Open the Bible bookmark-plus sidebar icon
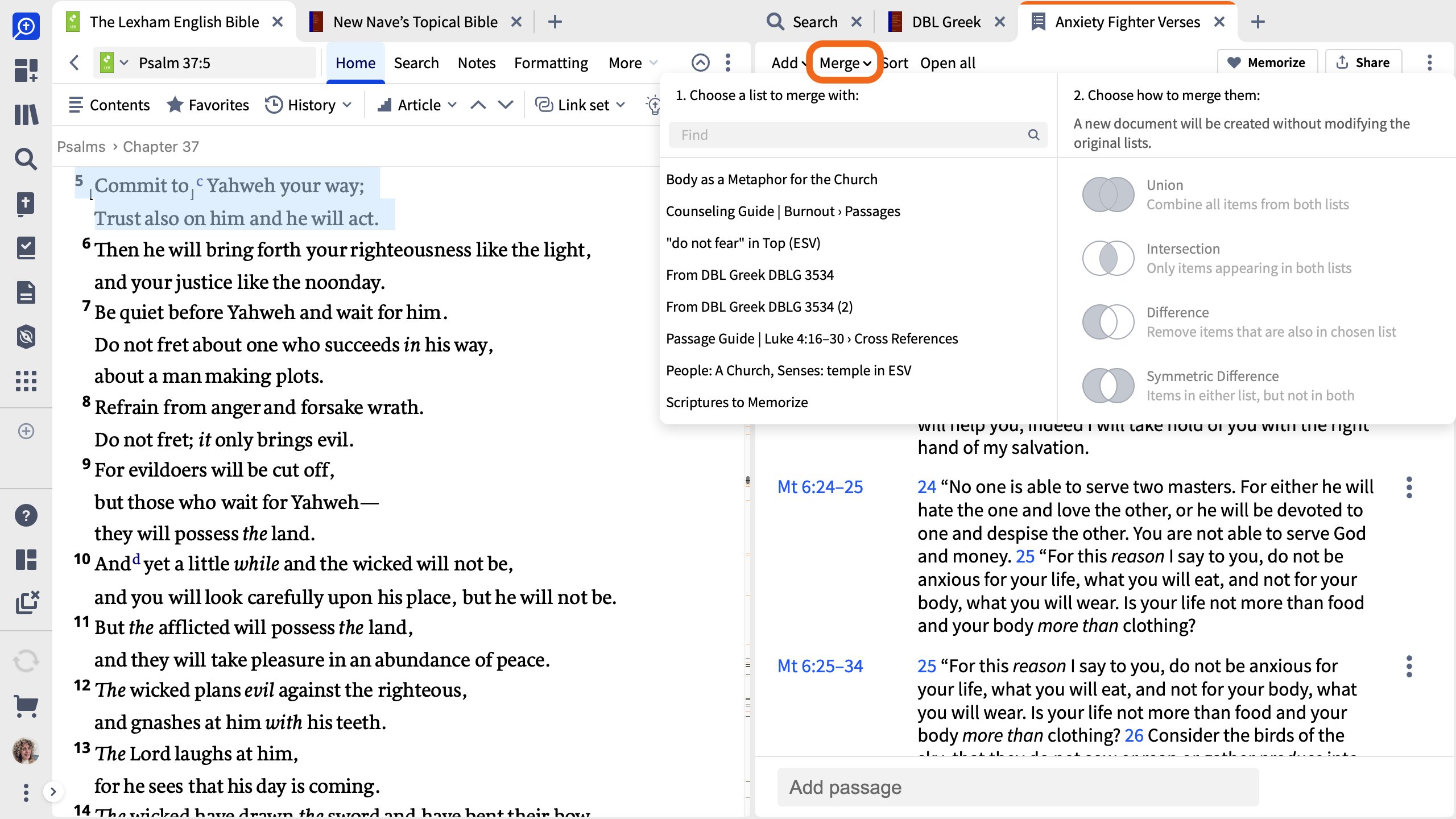 (26, 204)
